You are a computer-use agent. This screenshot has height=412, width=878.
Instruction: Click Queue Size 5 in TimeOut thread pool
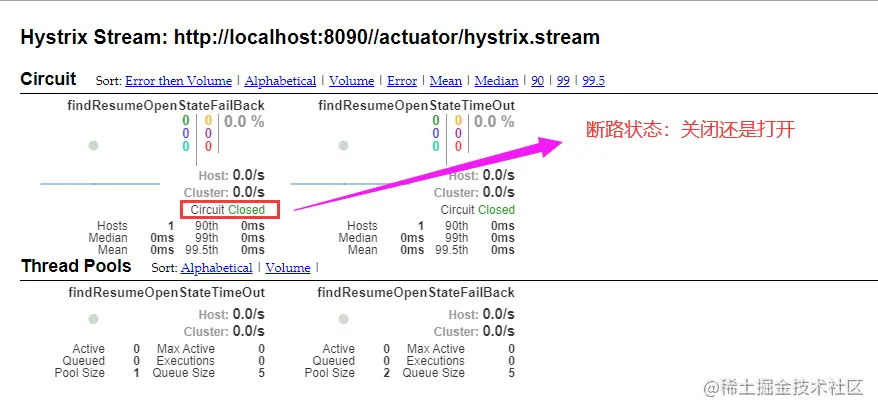click(261, 373)
